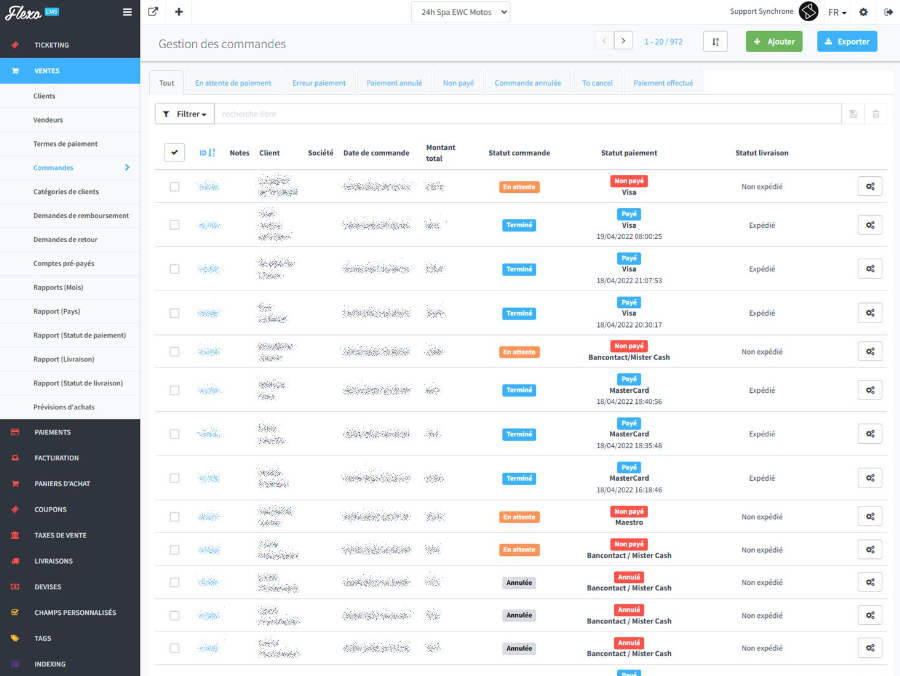This screenshot has height=676, width=900.
Task: Toggle the select-all checkbox in table header
Action: tap(174, 152)
